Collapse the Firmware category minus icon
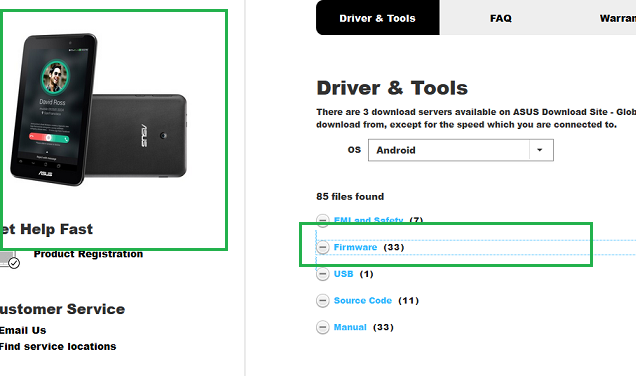 322,247
